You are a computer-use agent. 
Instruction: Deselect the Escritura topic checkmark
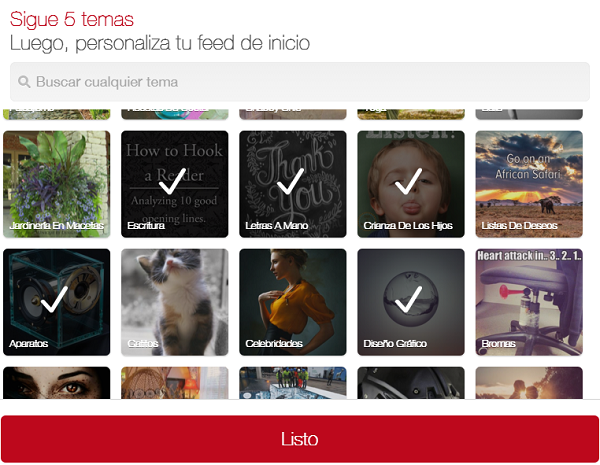click(174, 184)
